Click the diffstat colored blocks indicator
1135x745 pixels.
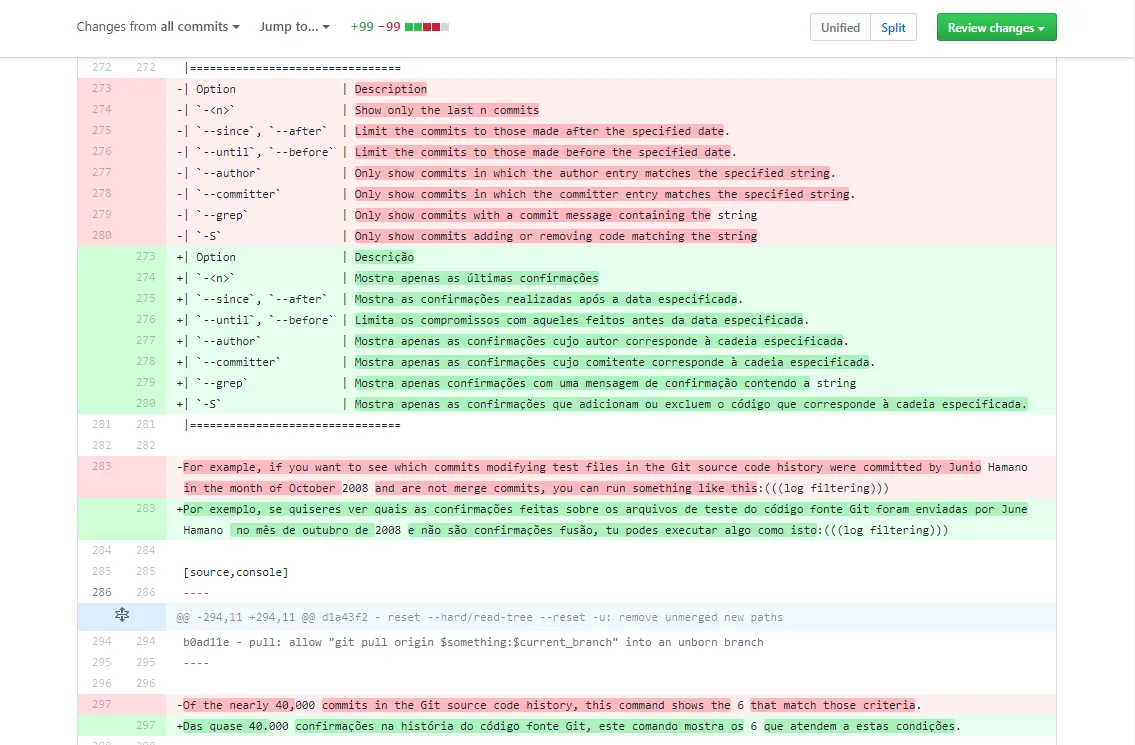point(427,27)
